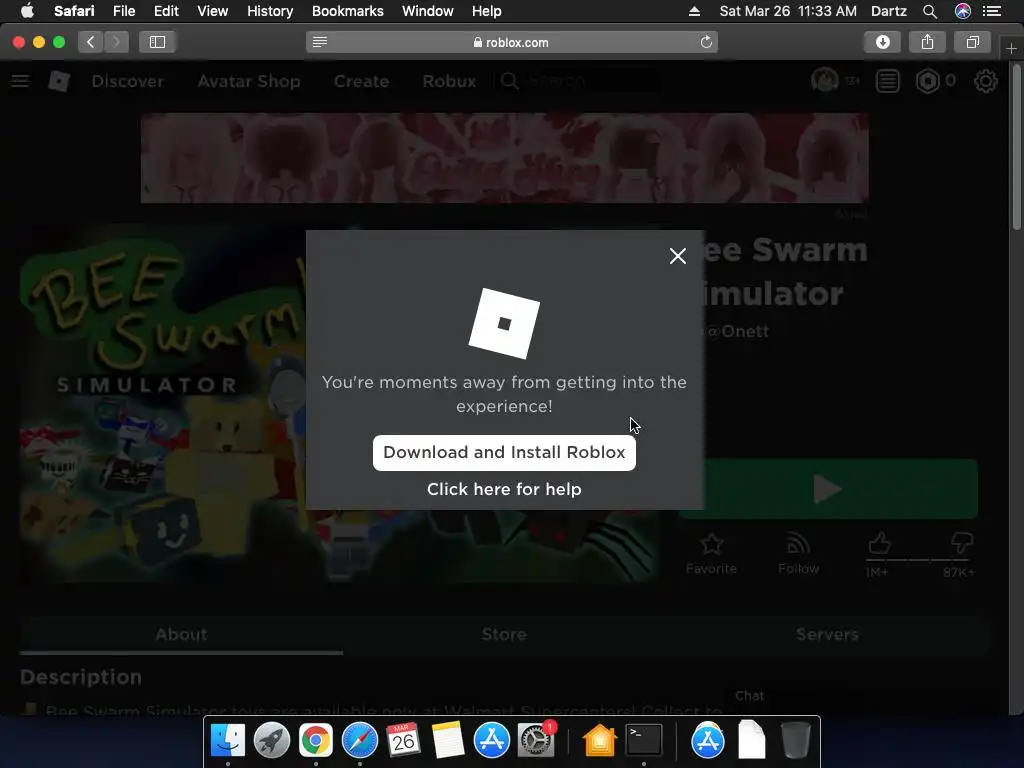Viewport: 1024px width, 768px height.
Task: Open Finder from the Dock
Action: 227,740
